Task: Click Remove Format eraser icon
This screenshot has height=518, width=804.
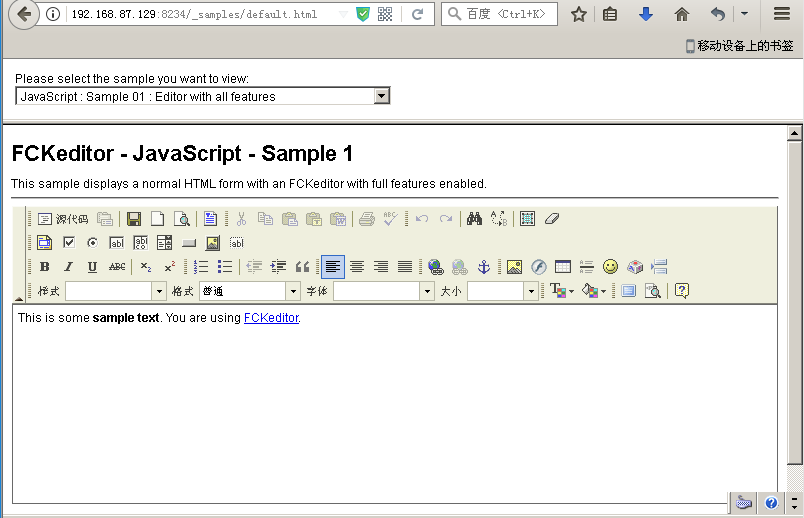Action: (551, 219)
